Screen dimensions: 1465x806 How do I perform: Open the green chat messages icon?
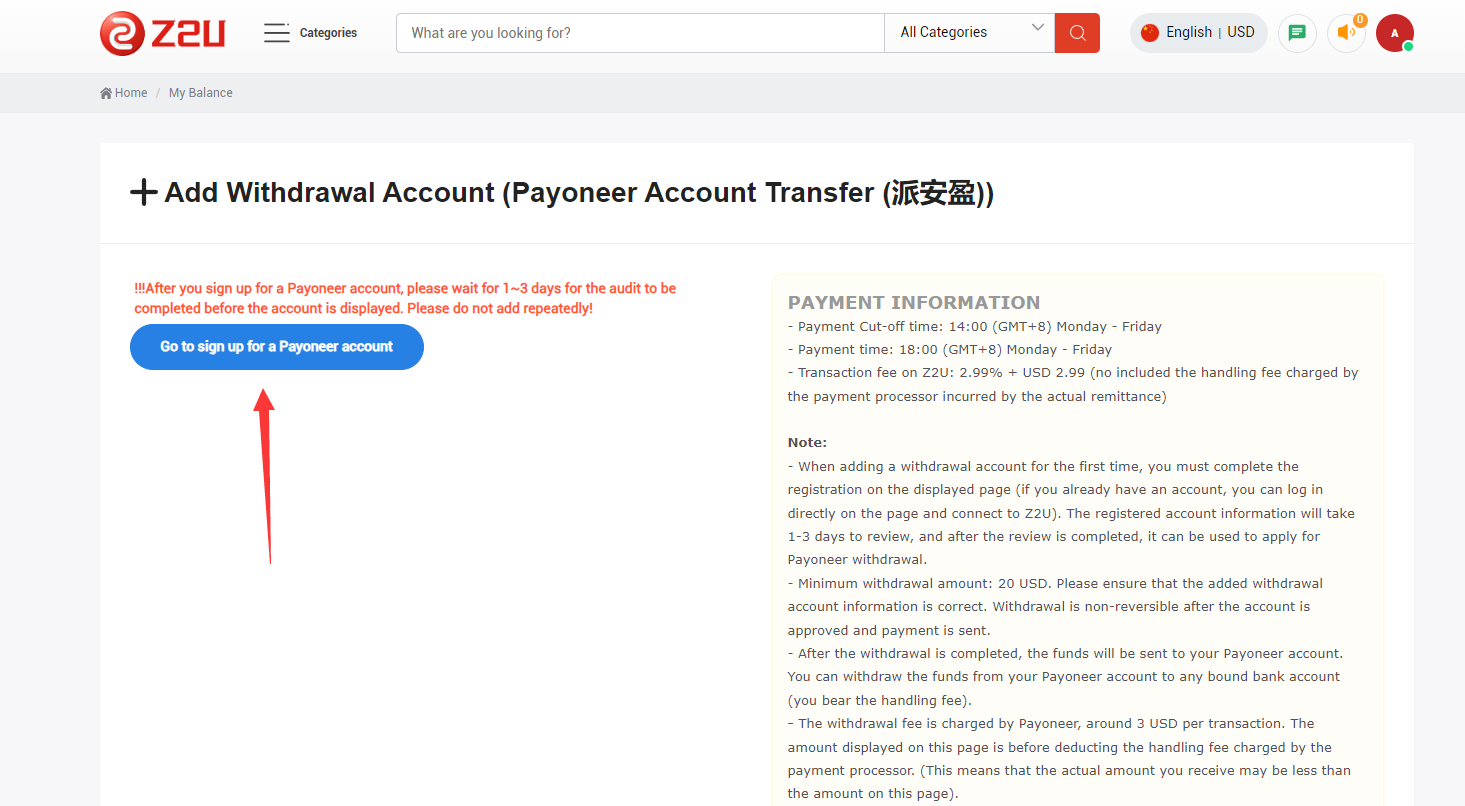(x=1297, y=33)
